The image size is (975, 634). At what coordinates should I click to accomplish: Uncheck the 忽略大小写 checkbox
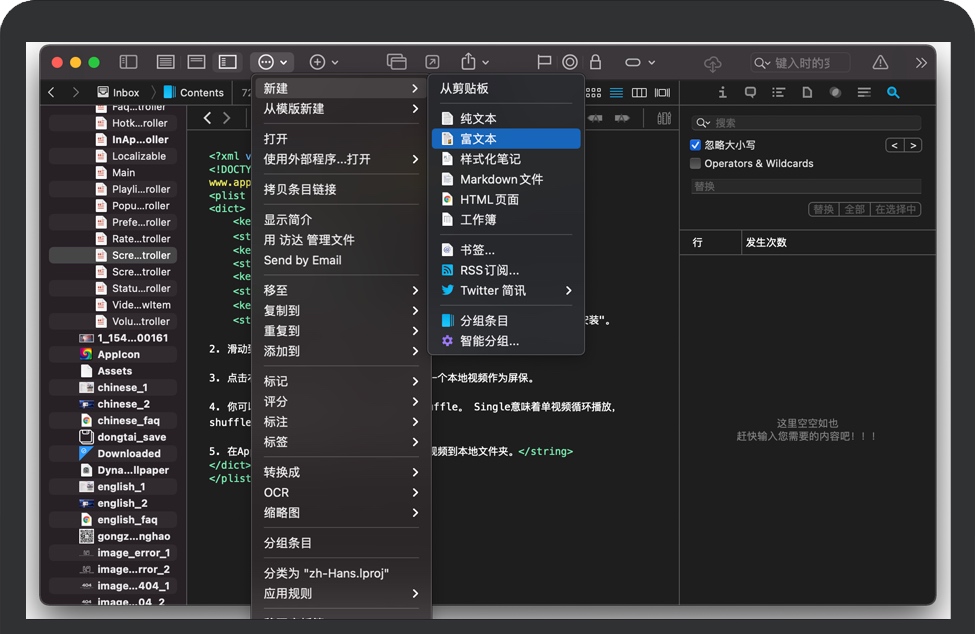point(696,145)
